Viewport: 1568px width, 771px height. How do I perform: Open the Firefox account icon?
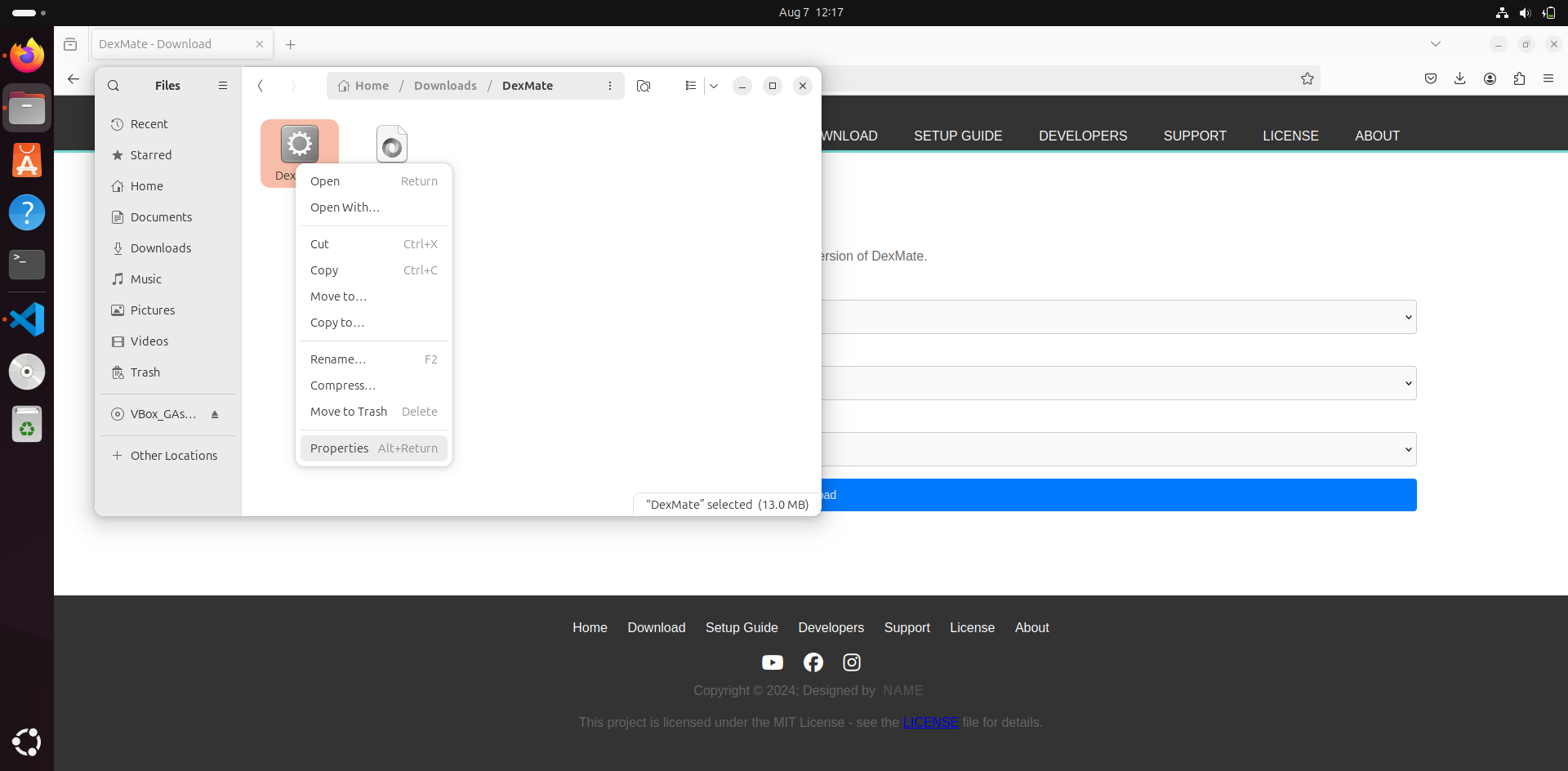1490,78
